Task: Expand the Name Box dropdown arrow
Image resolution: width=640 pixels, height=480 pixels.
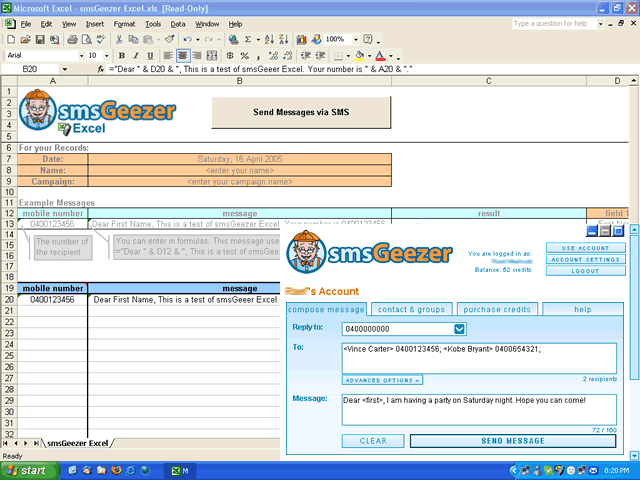Action: click(x=64, y=69)
